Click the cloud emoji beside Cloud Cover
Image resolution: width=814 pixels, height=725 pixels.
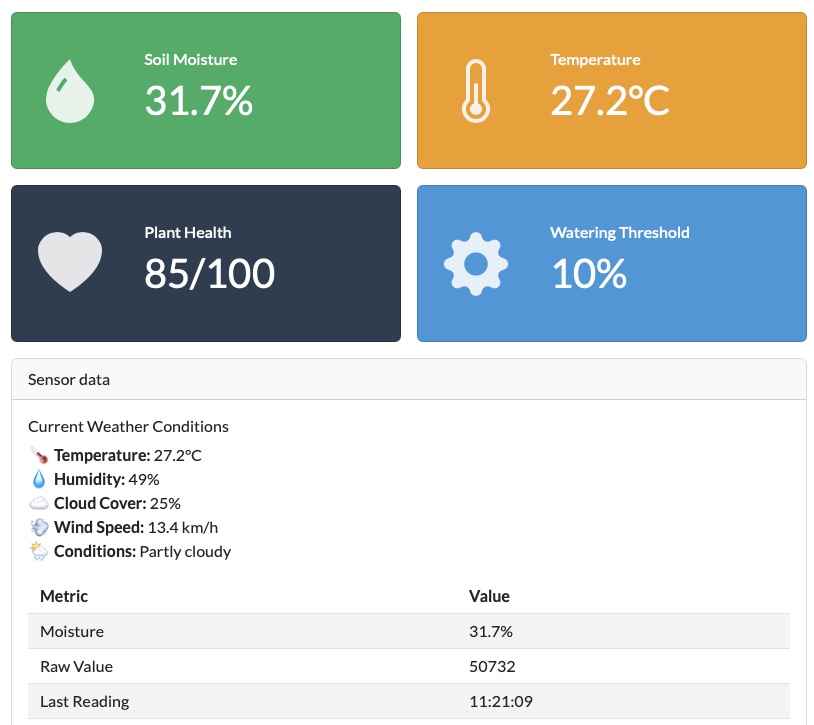[39, 504]
